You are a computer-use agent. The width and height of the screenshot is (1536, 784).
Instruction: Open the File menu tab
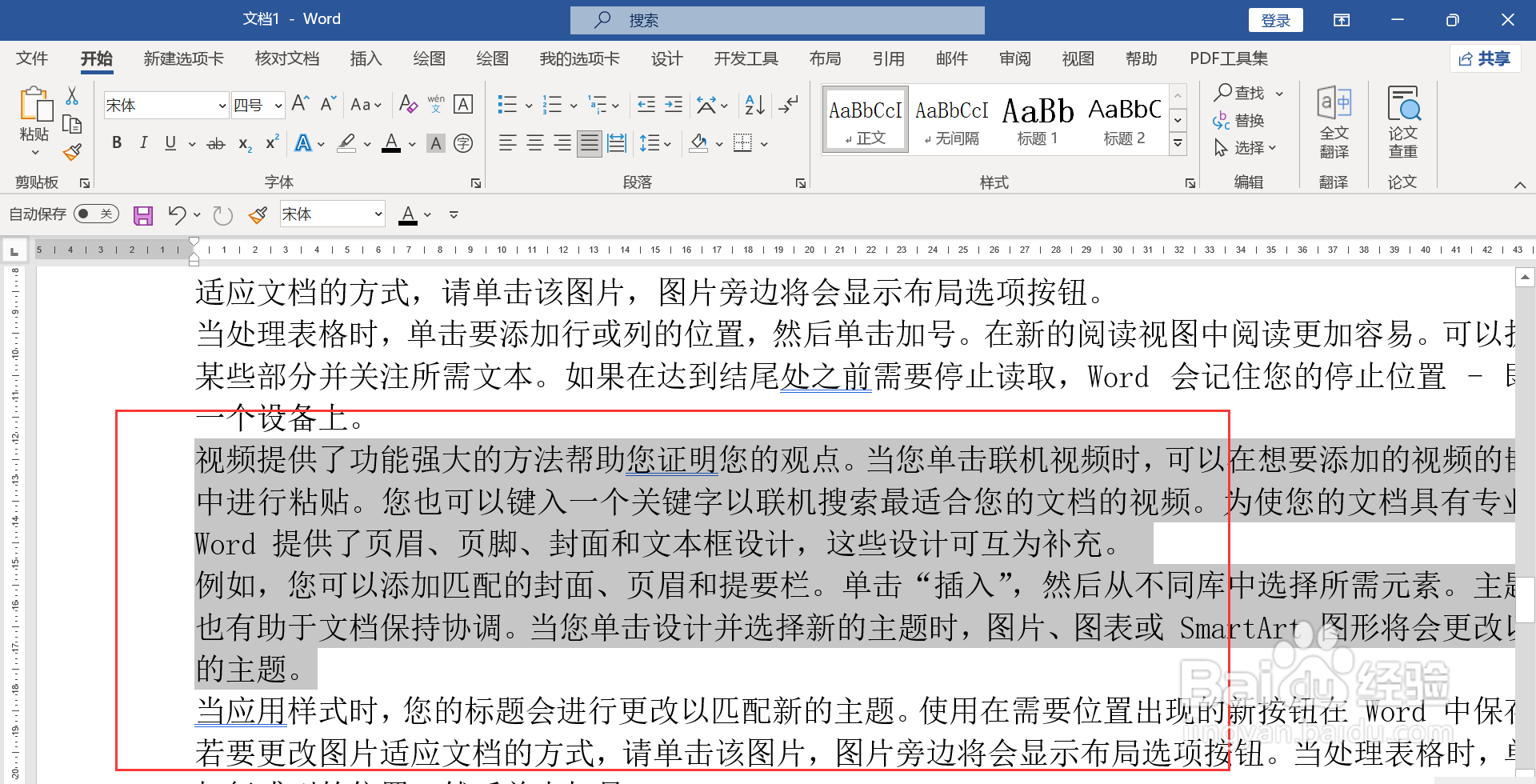pyautogui.click(x=32, y=58)
